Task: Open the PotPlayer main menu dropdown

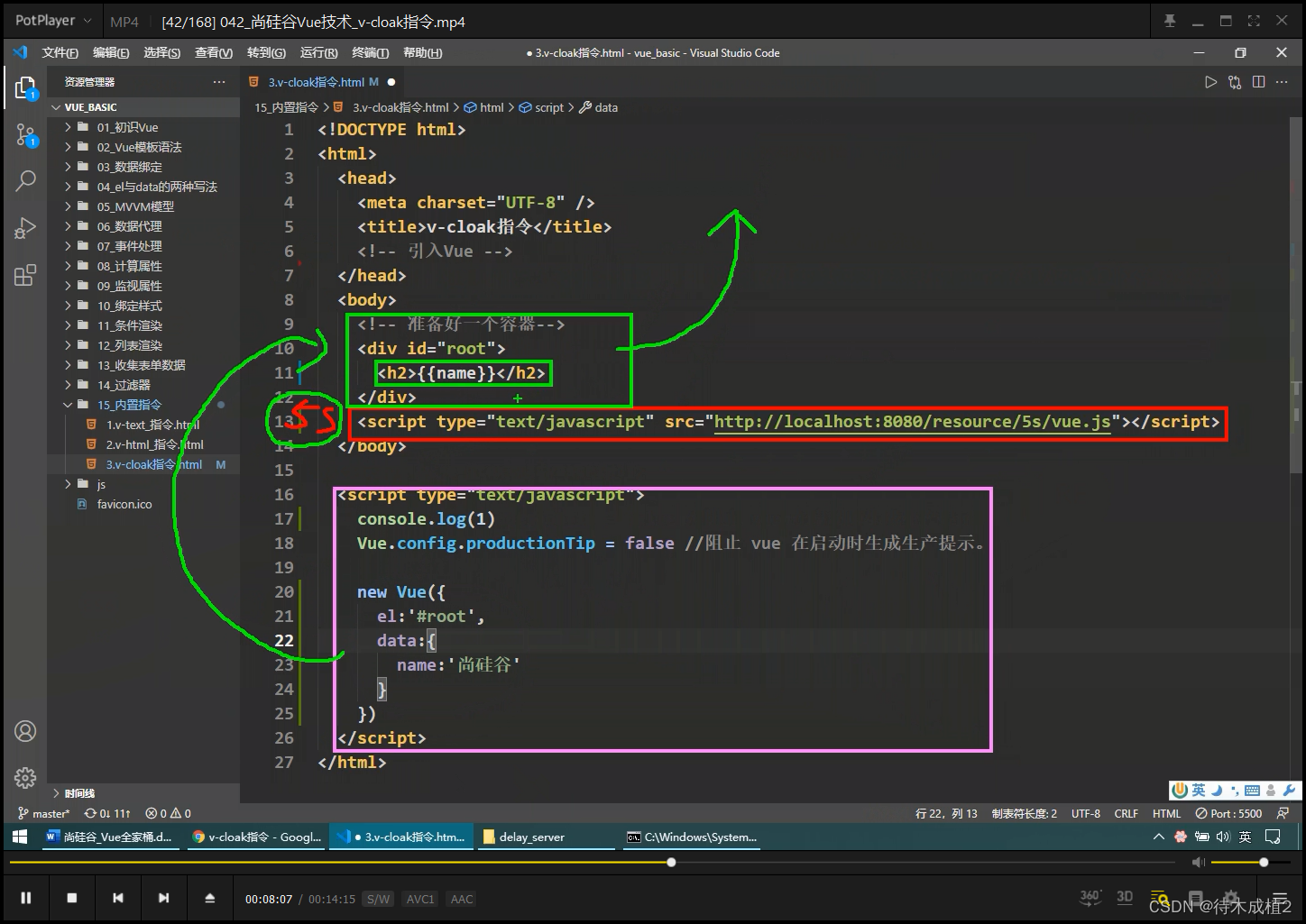Action: pyautogui.click(x=53, y=20)
